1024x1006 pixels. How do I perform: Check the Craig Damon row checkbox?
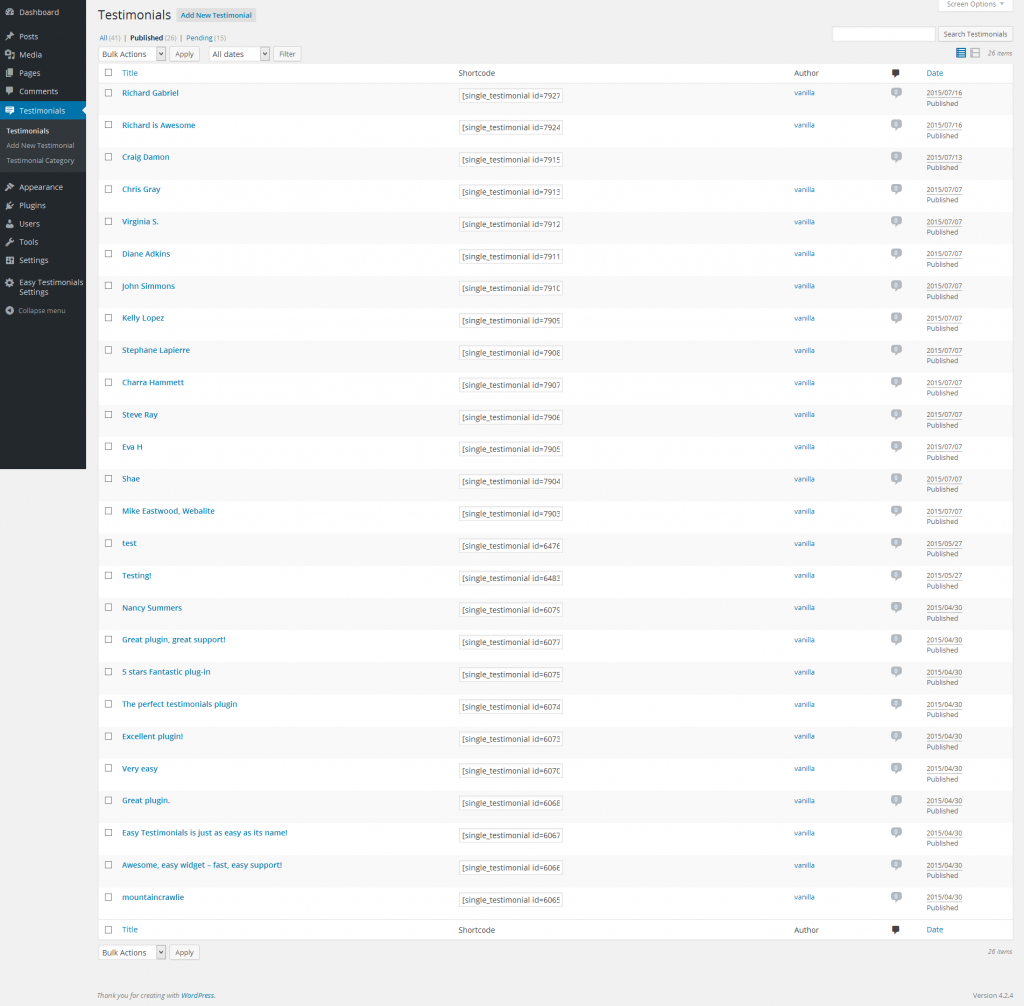(108, 157)
